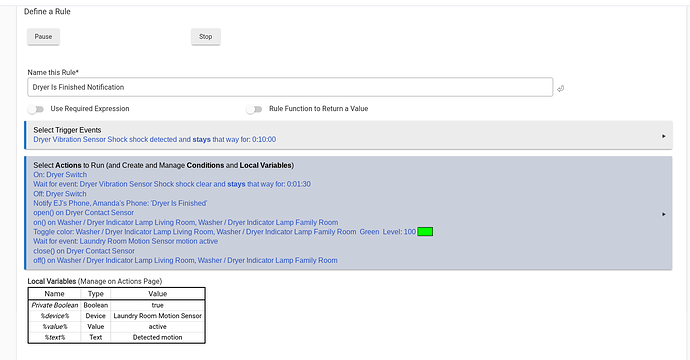
Task: Click the %text% variable row name
Action: coord(55,338)
